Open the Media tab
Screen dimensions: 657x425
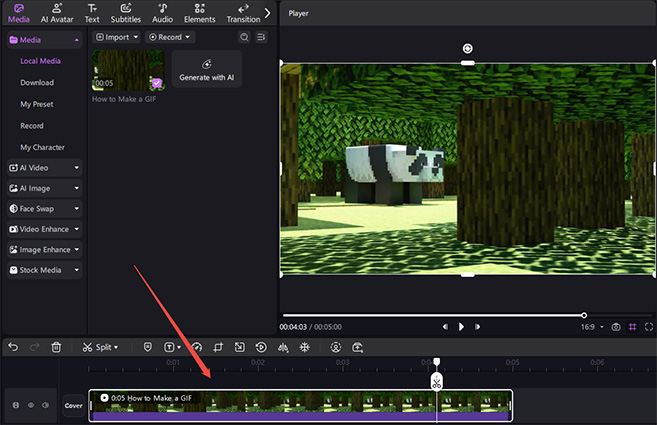(19, 13)
